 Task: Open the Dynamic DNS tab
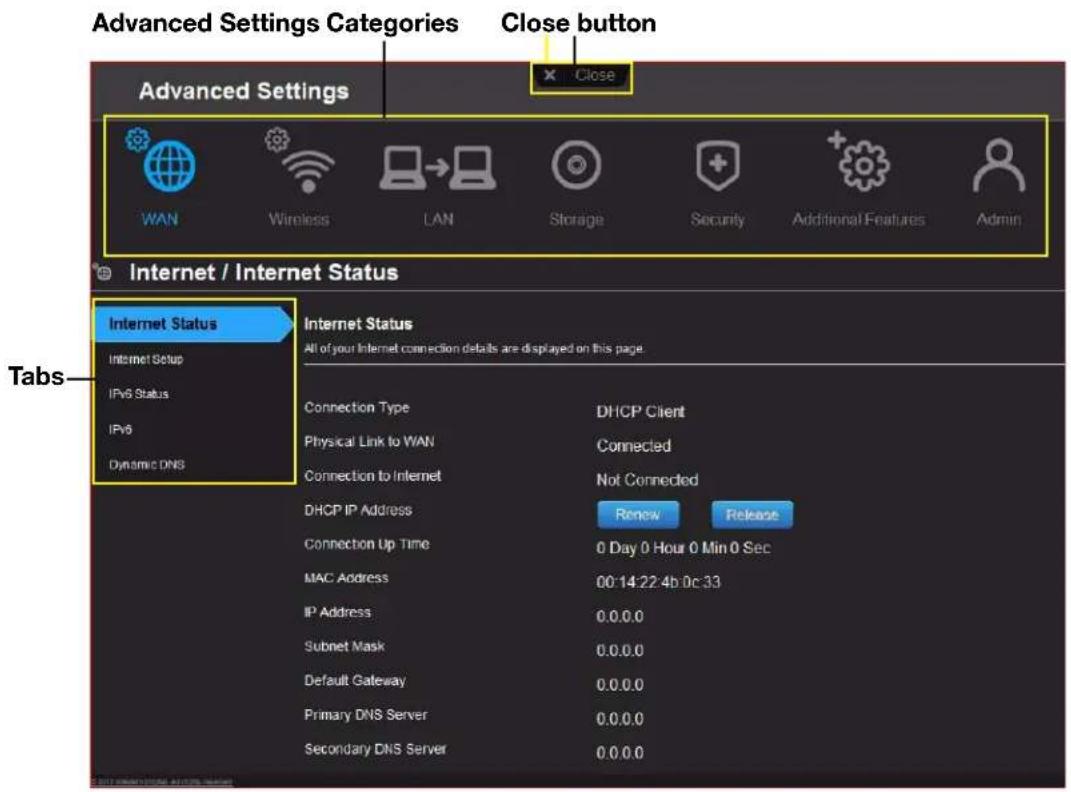pos(146,465)
